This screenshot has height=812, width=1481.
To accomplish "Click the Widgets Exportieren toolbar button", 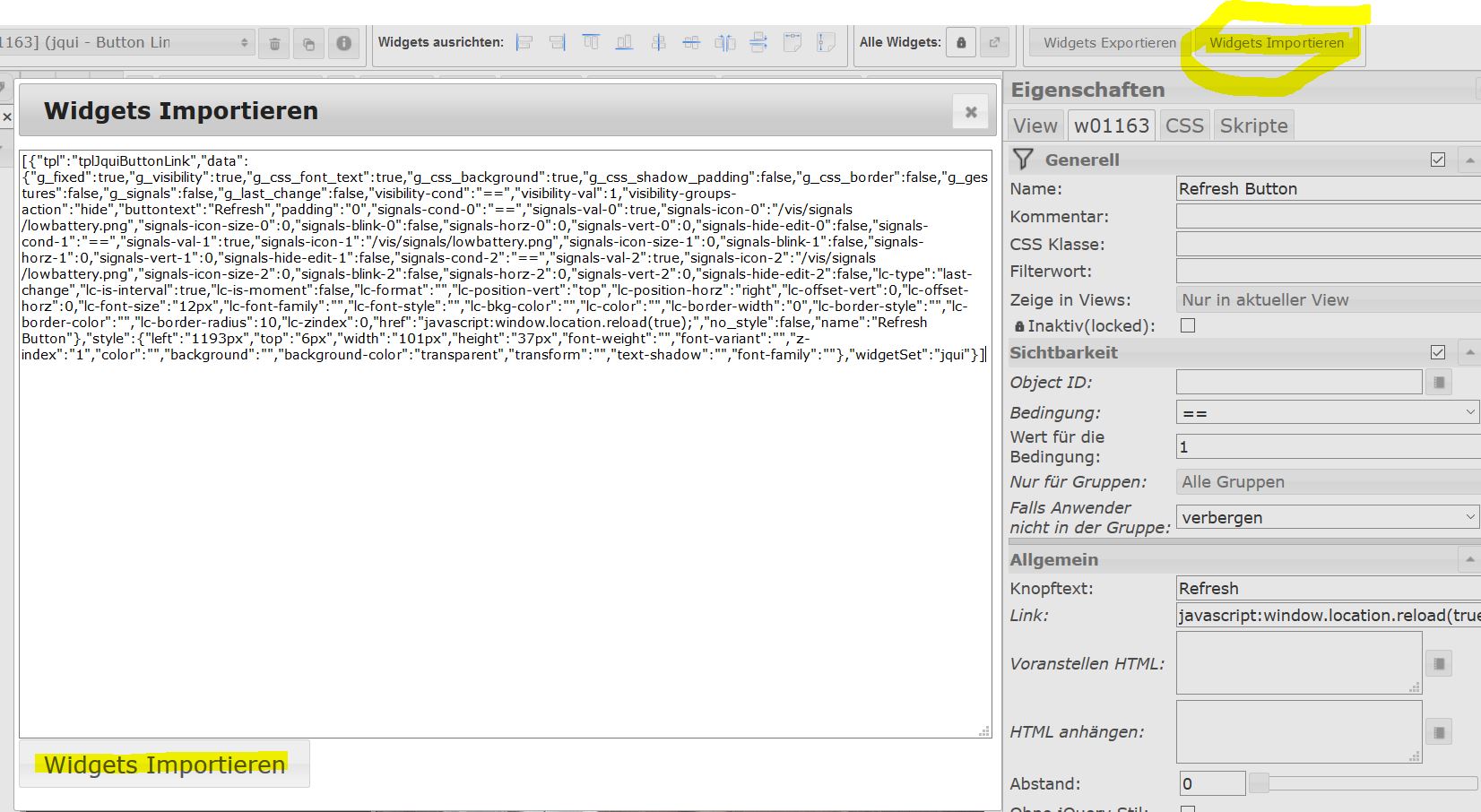I will coord(1110,43).
